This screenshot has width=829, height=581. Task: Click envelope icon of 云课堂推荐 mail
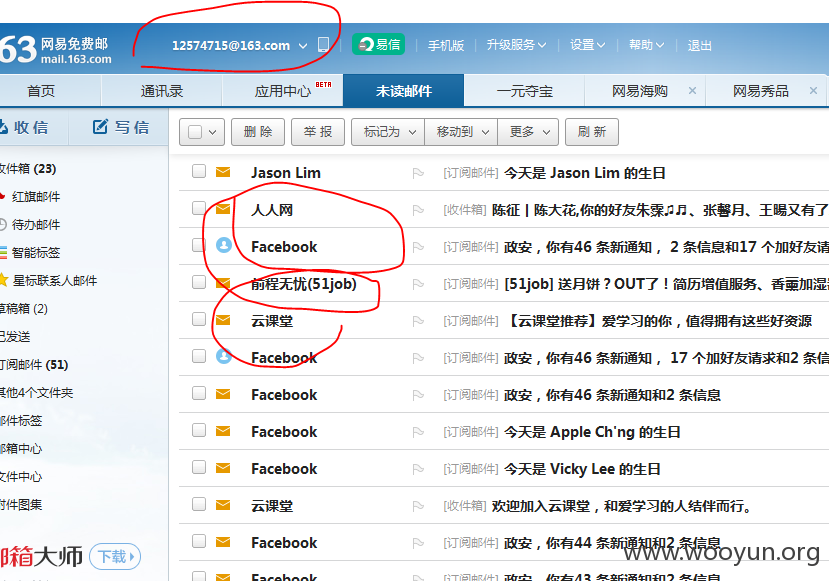pos(223,320)
